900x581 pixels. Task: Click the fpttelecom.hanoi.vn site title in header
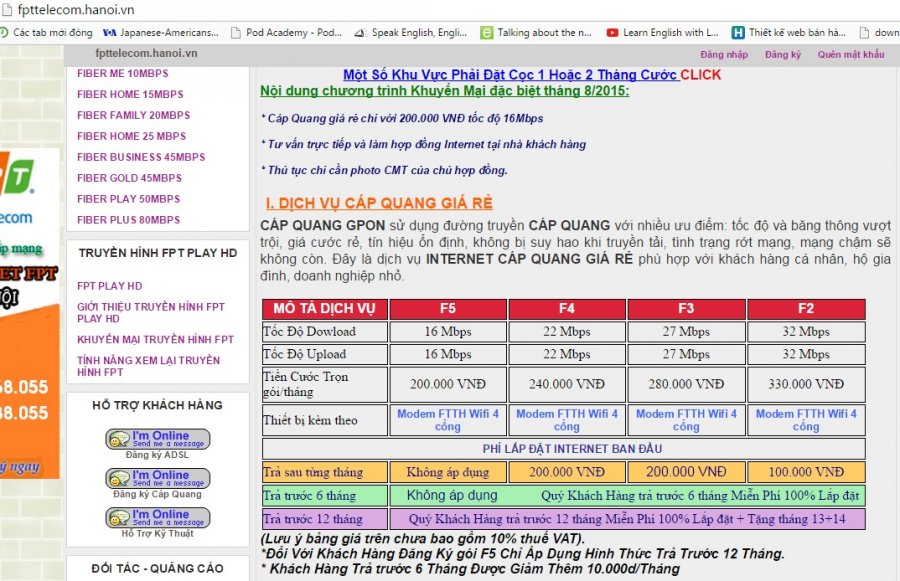click(146, 53)
